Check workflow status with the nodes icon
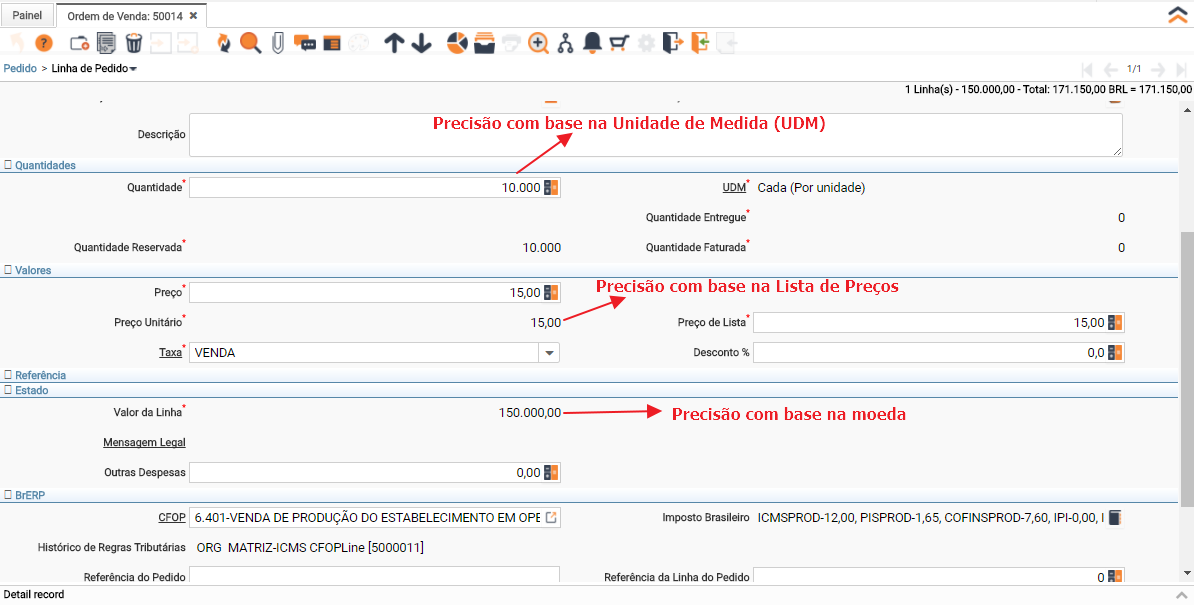 tap(565, 43)
